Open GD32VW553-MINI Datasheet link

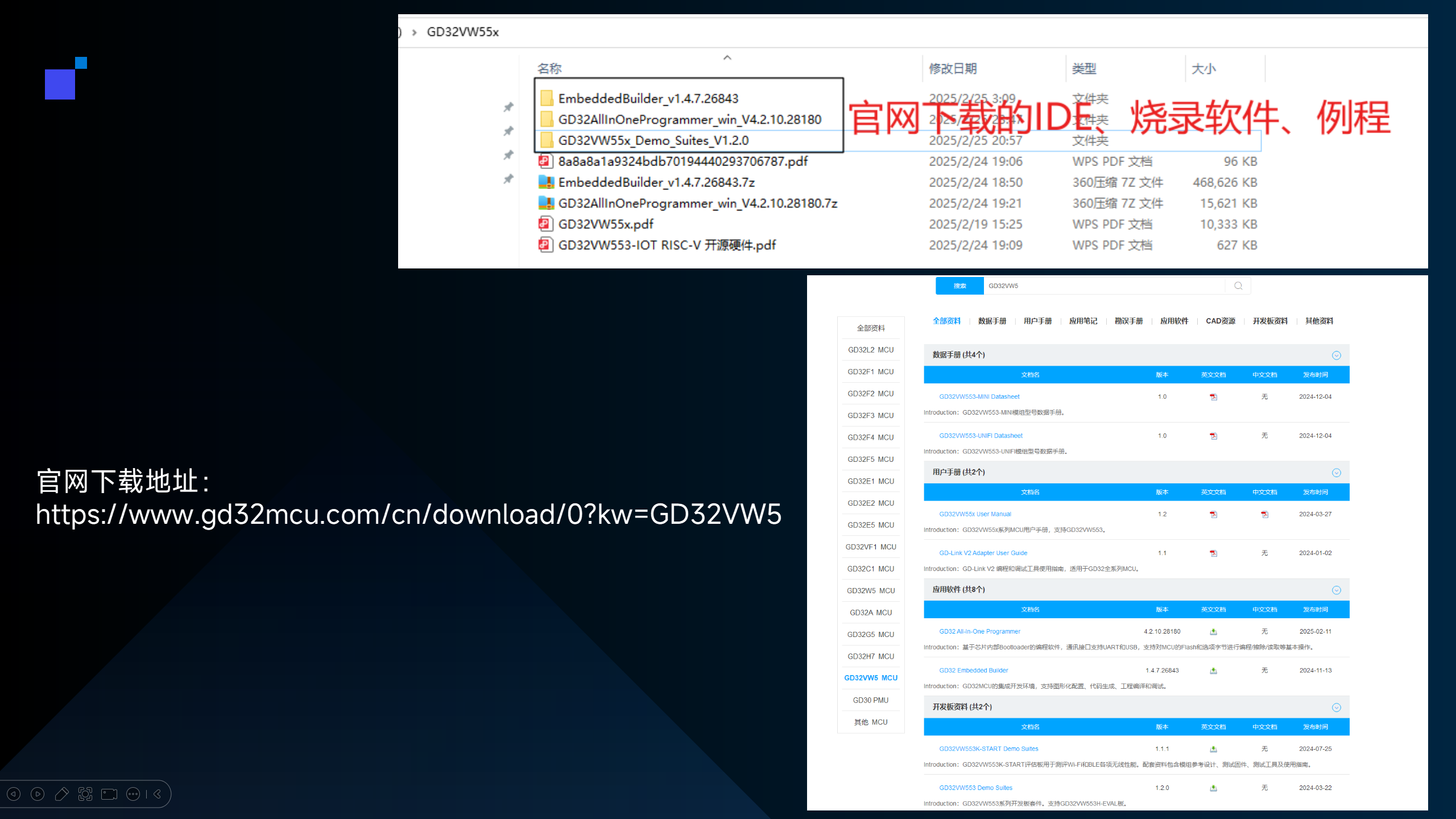(x=979, y=397)
